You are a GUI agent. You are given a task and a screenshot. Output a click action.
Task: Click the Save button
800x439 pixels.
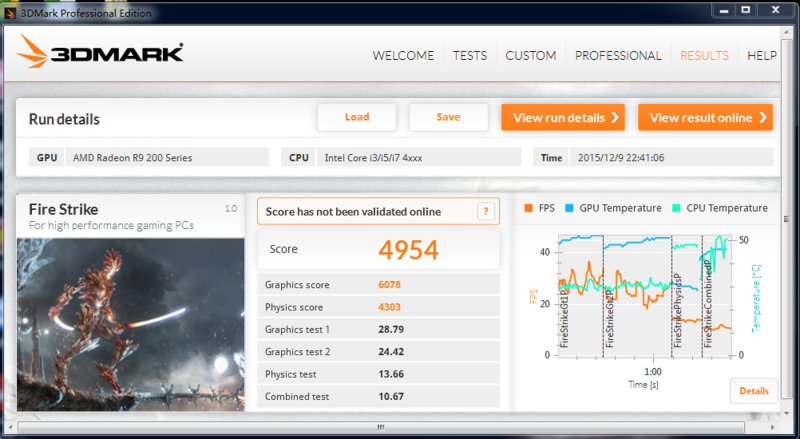[x=448, y=117]
